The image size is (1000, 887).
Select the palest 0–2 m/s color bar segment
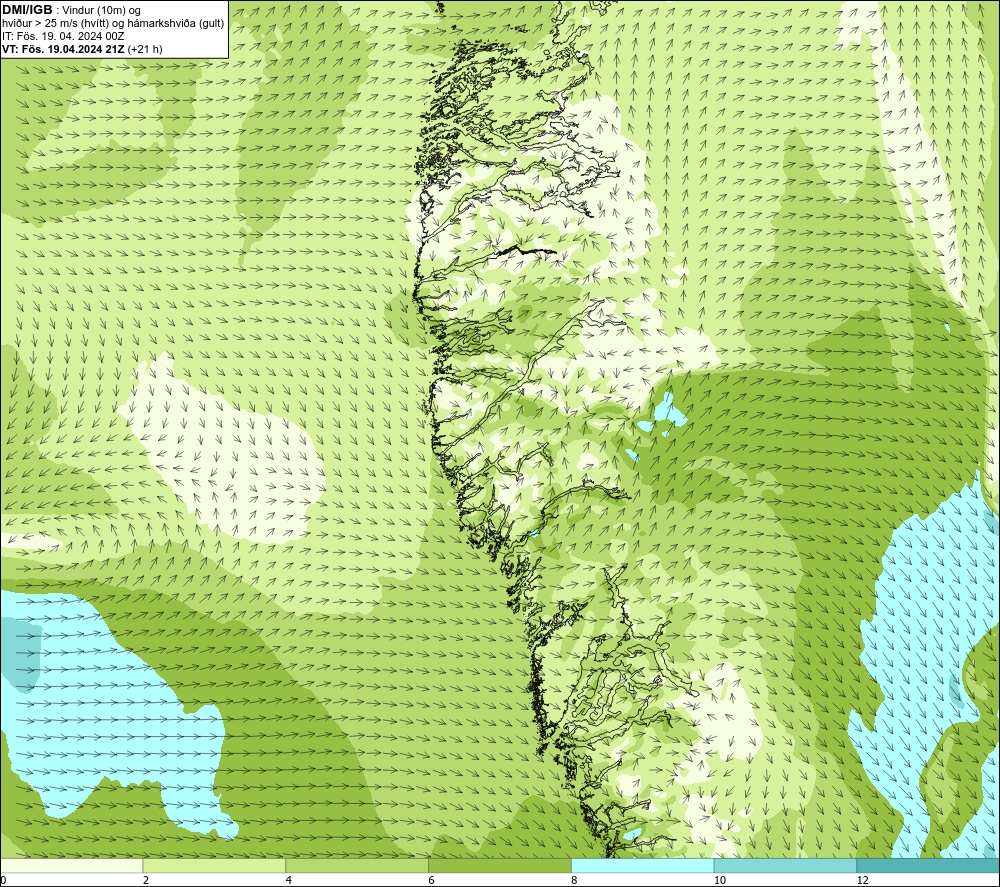click(x=71, y=865)
